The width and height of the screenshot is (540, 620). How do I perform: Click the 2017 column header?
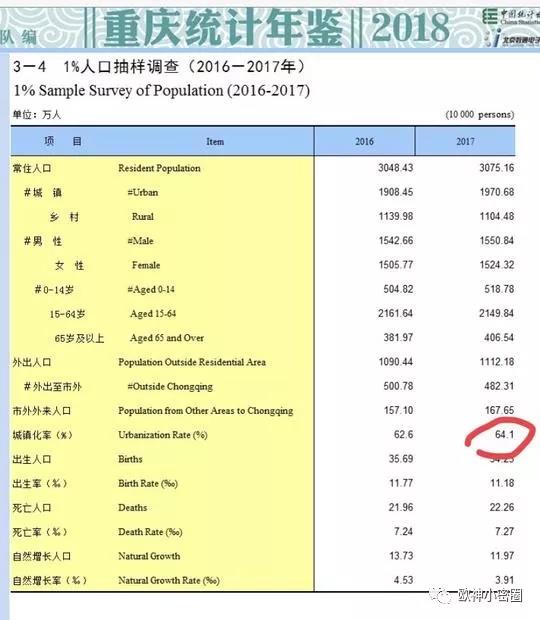[x=465, y=142]
